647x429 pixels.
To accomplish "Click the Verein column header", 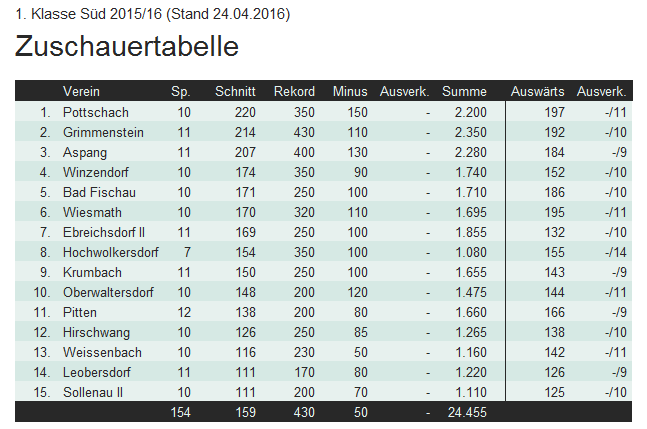I will (x=81, y=91).
